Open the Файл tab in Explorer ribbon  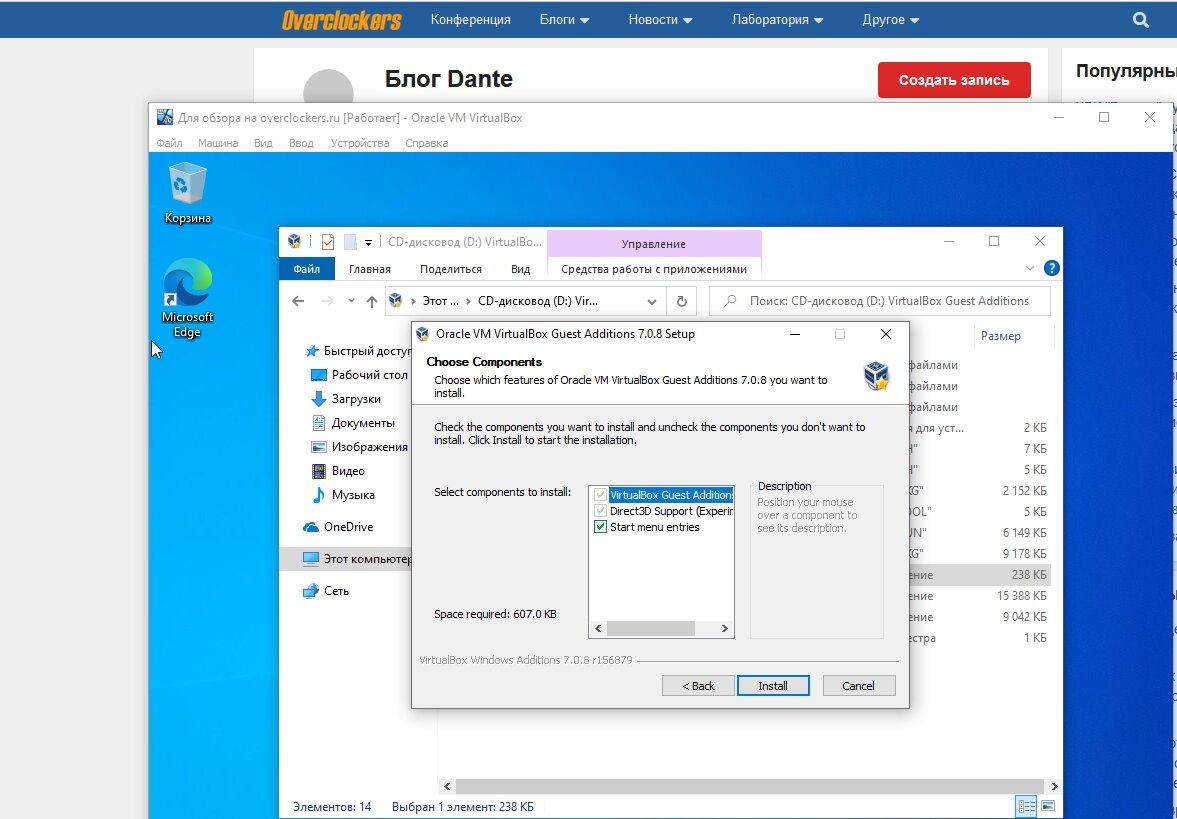click(x=306, y=269)
